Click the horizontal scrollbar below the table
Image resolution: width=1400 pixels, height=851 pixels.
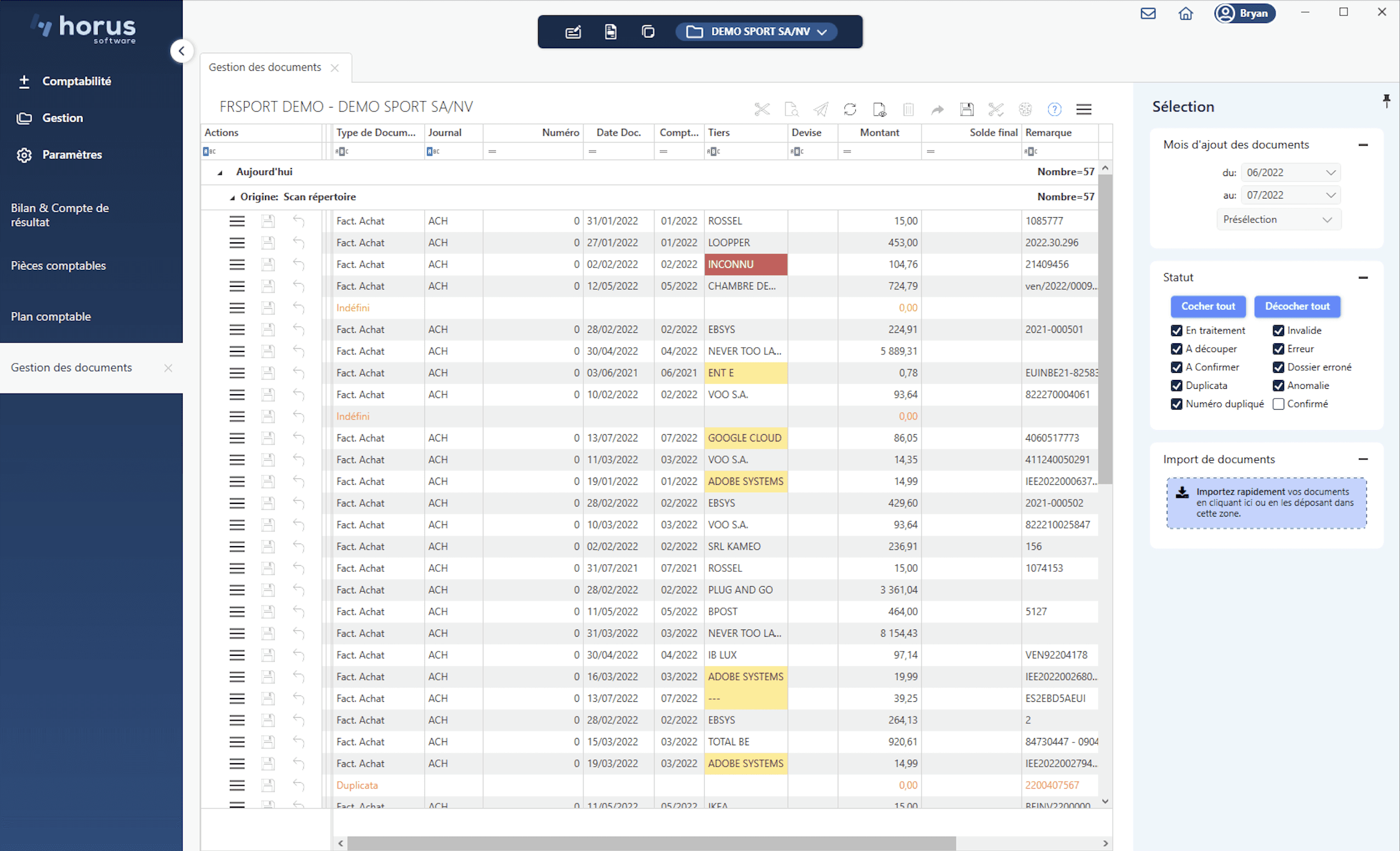pyautogui.click(x=651, y=843)
